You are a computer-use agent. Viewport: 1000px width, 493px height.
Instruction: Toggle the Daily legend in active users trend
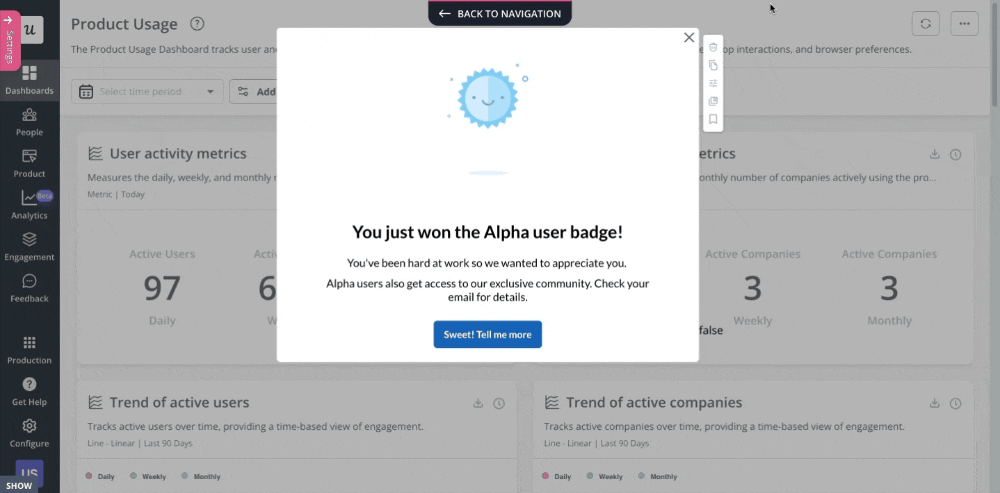pyautogui.click(x=99, y=476)
